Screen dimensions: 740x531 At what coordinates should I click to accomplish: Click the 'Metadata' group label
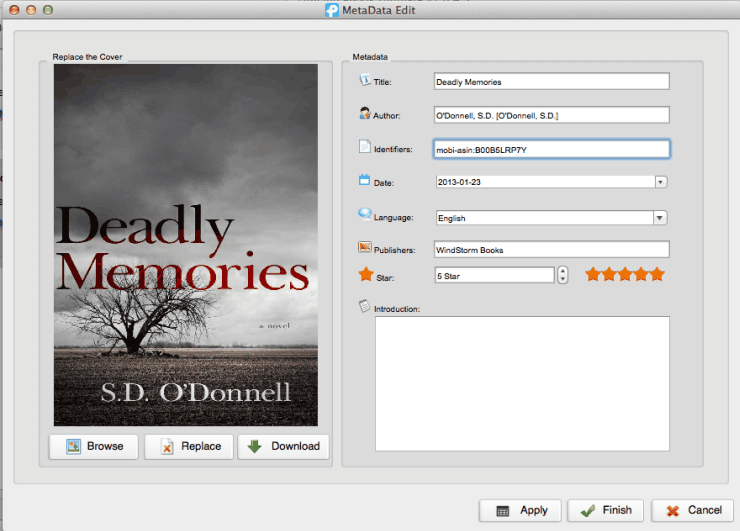[370, 57]
